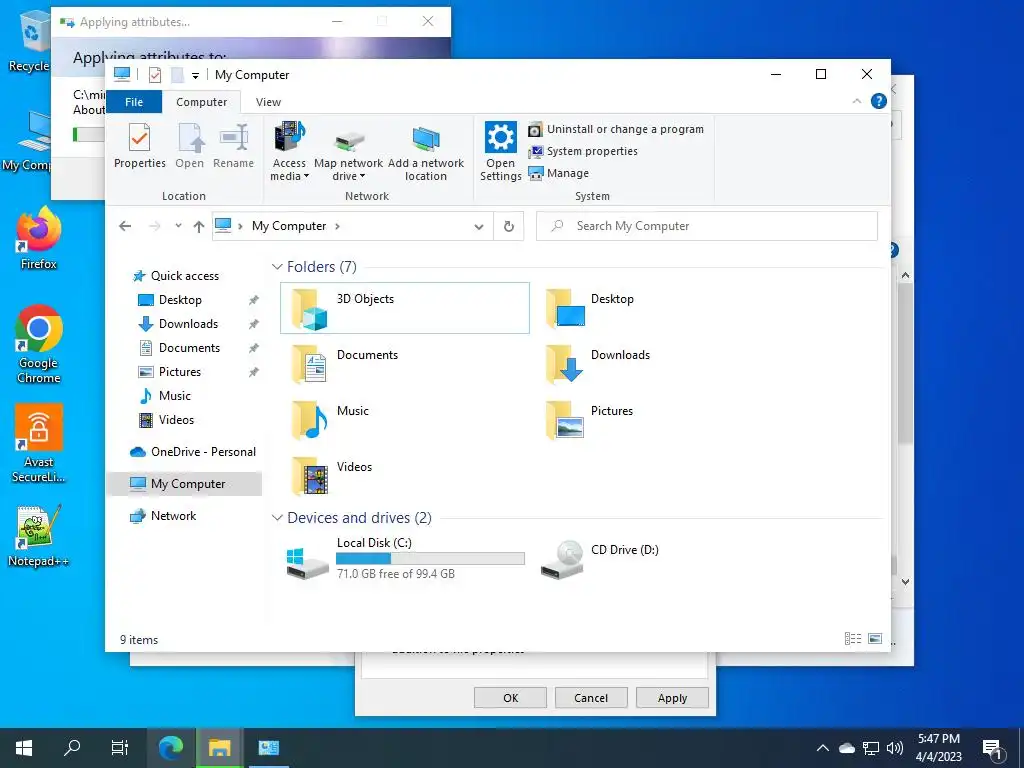Viewport: 1024px width, 768px height.
Task: Minimize the ribbon with chevron
Action: (x=857, y=101)
